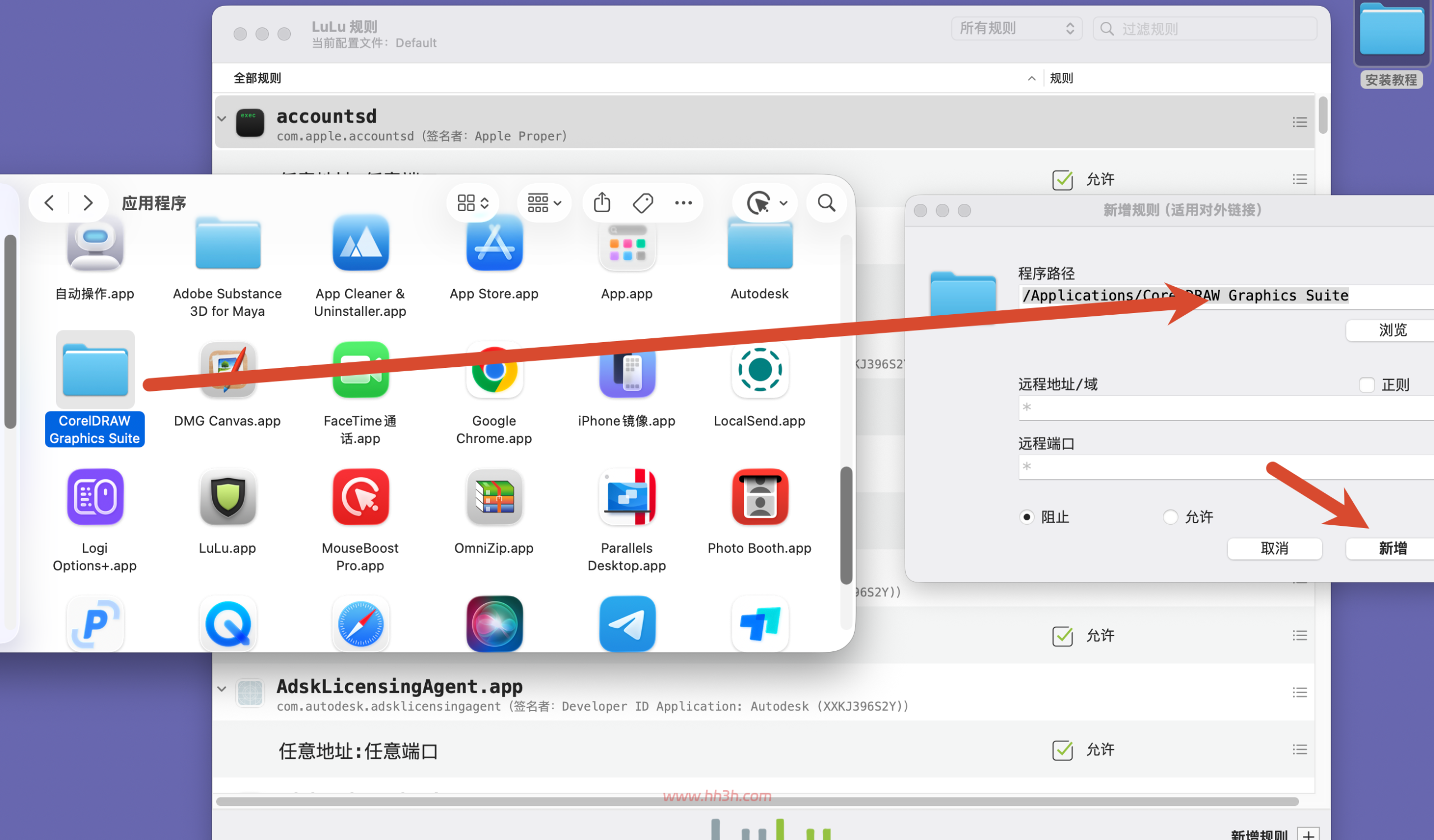Click the 远程地址/域 input field
The height and width of the screenshot is (840, 1434).
click(1226, 408)
